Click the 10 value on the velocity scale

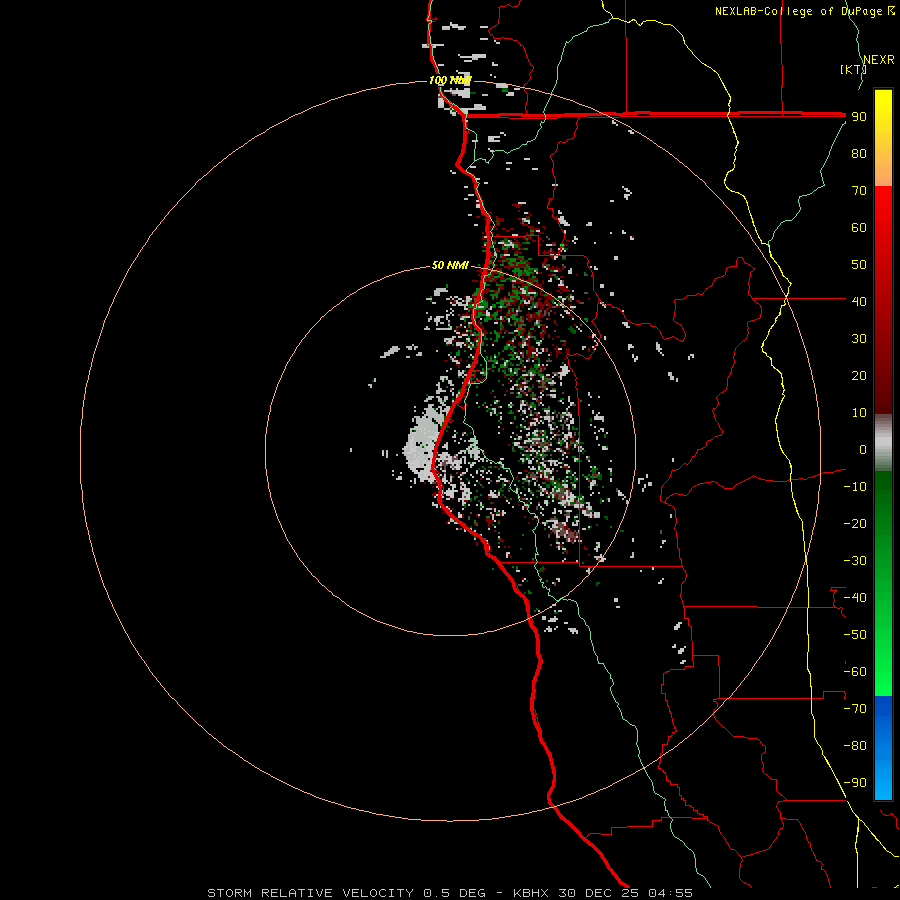pos(859,413)
